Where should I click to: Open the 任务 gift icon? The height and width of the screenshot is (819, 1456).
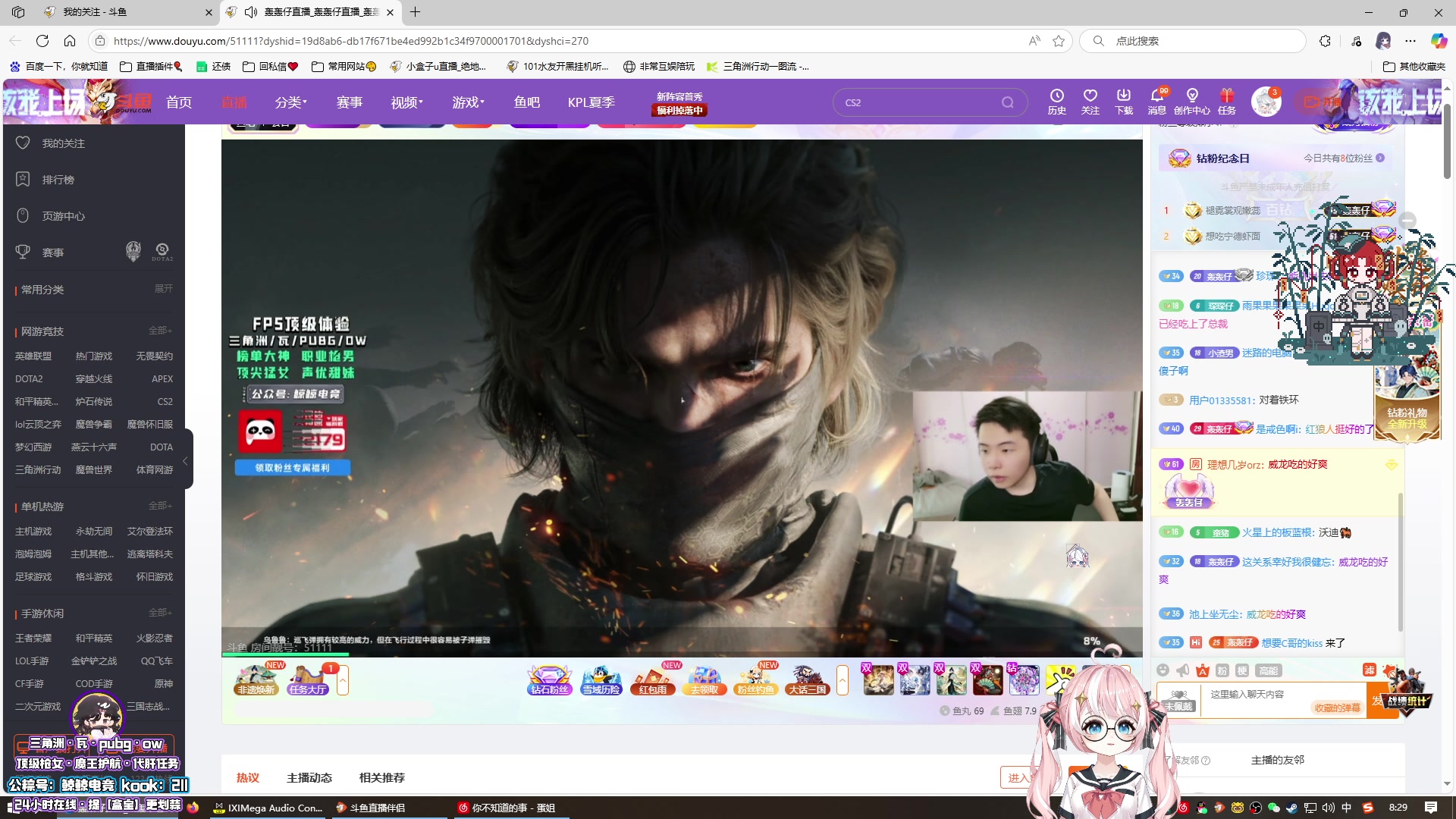[1226, 102]
